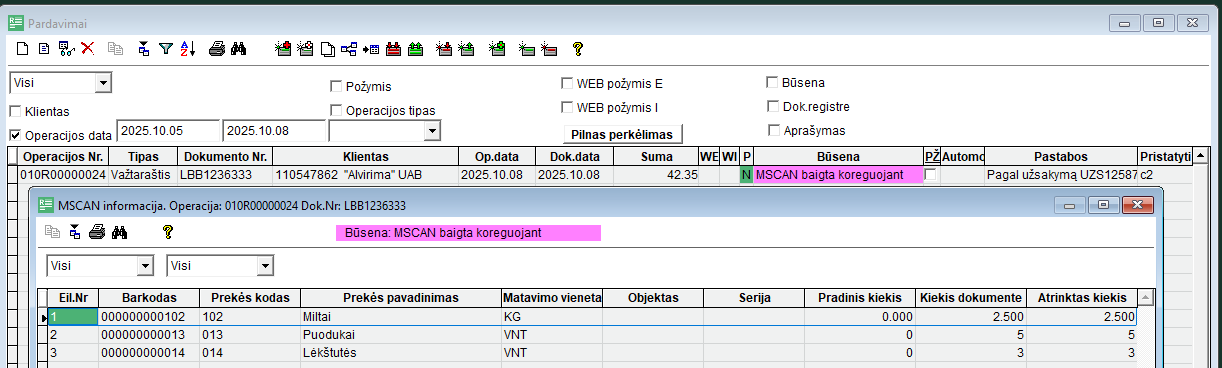Click the Prekės pavadinimas column header
This screenshot has height=368, width=1222.
(400, 297)
